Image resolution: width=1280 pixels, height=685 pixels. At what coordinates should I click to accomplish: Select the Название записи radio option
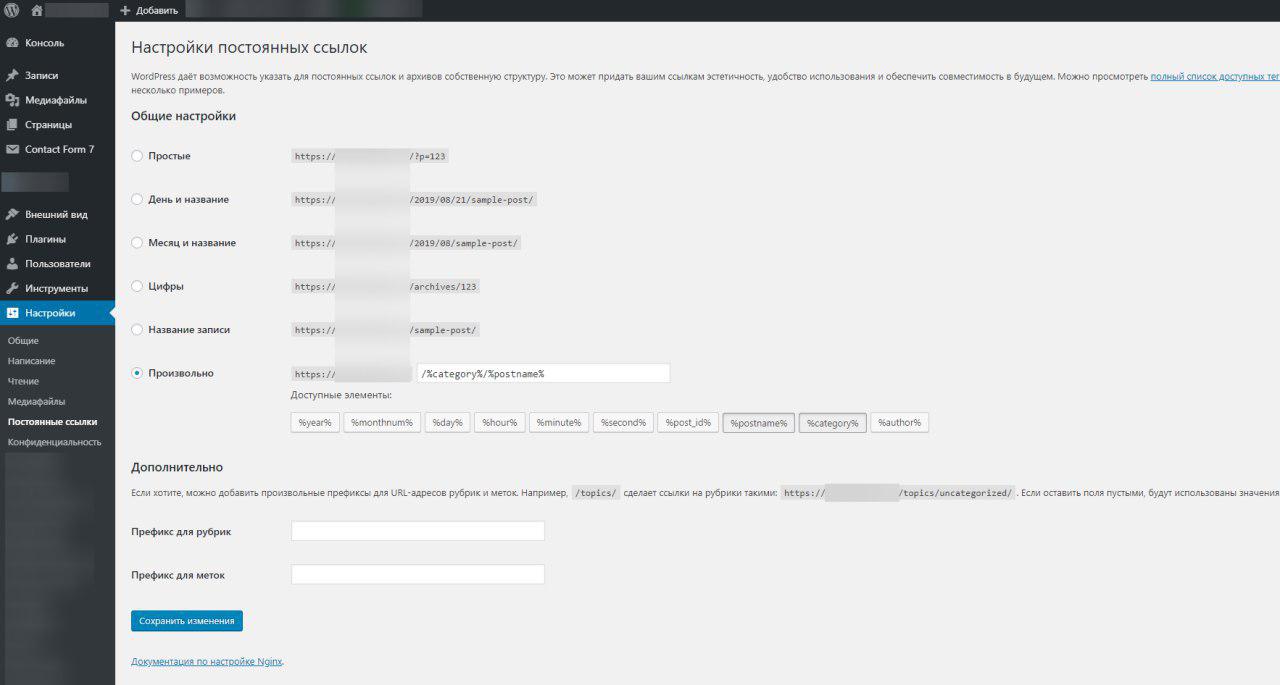pyautogui.click(x=138, y=330)
